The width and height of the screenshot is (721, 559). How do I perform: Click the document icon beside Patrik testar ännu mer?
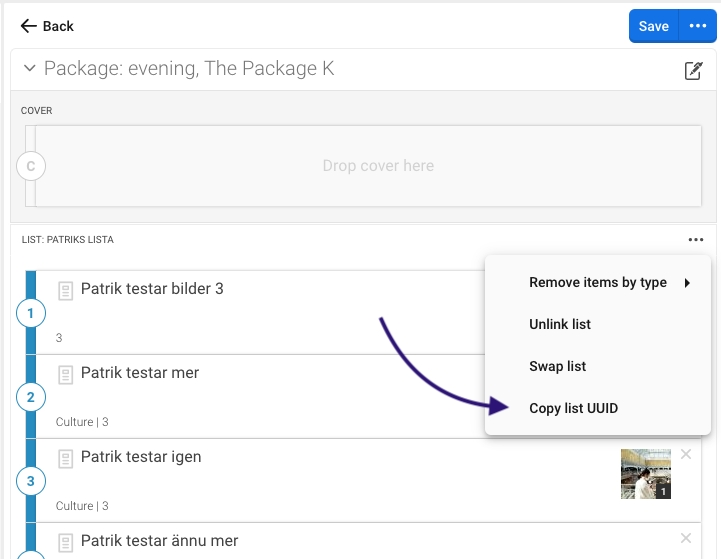66,543
